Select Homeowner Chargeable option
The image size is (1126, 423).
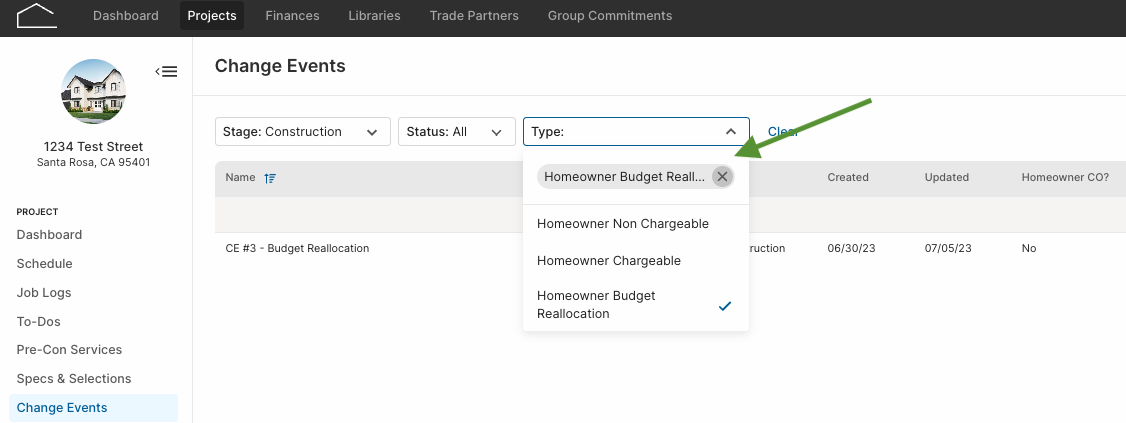(636, 261)
